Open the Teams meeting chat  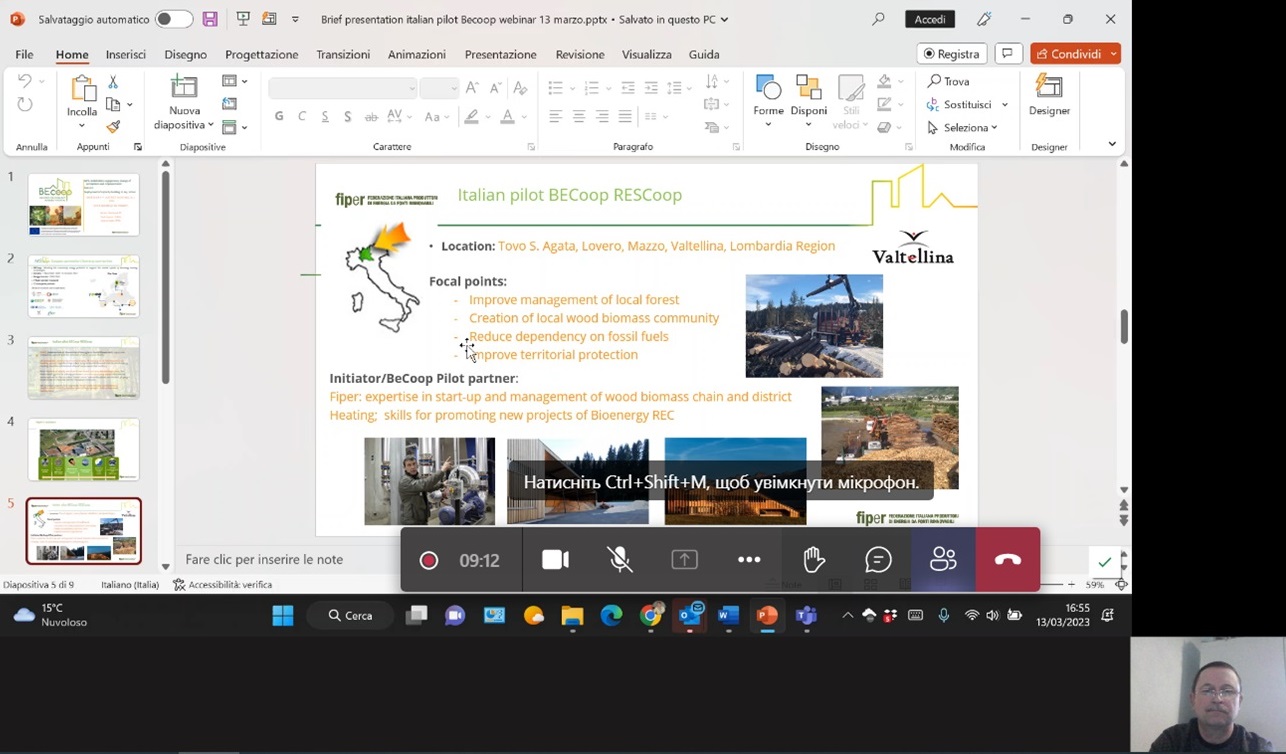click(878, 560)
